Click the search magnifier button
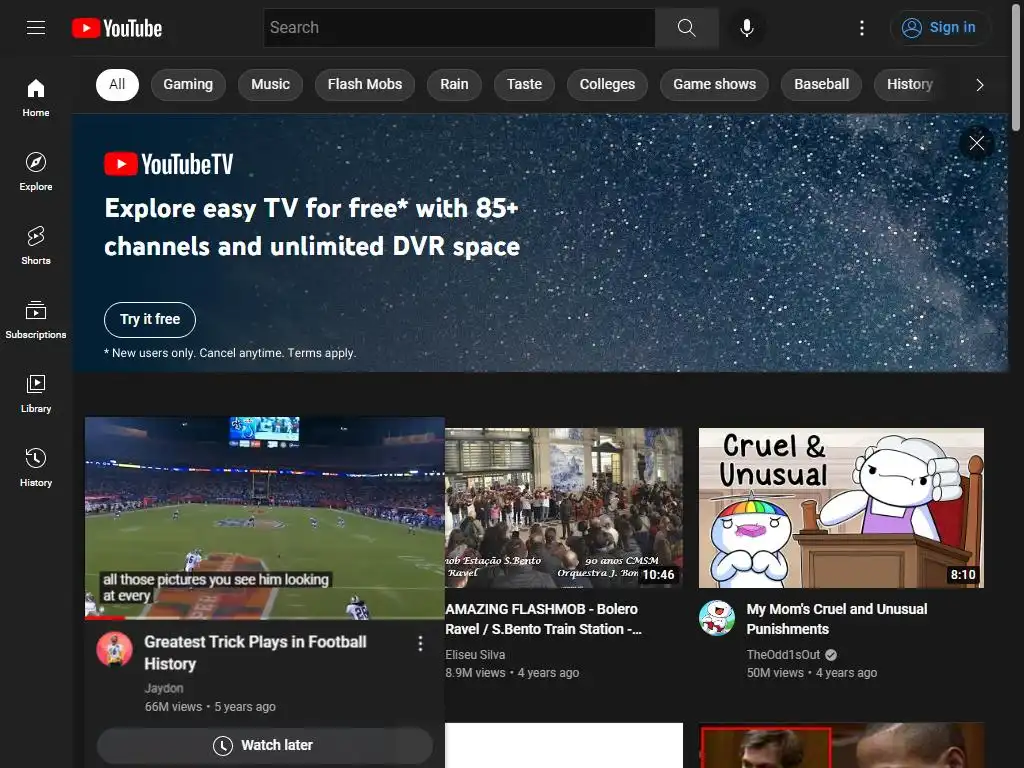This screenshot has height=768, width=1024. point(686,27)
